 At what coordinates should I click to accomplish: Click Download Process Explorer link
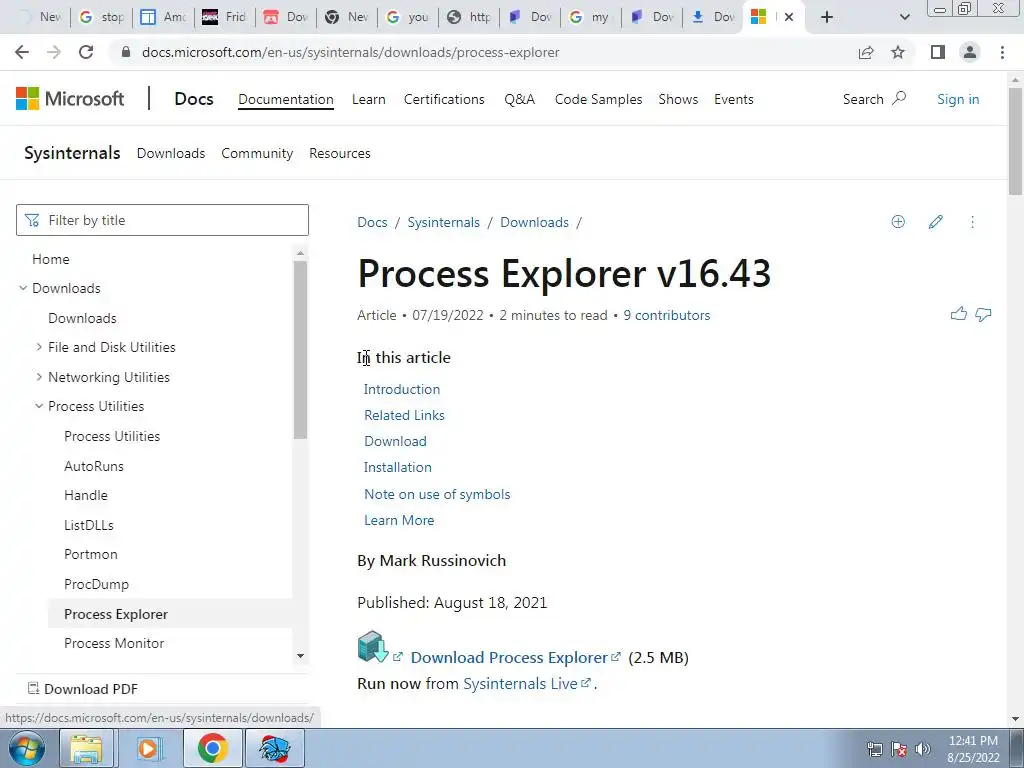[509, 657]
